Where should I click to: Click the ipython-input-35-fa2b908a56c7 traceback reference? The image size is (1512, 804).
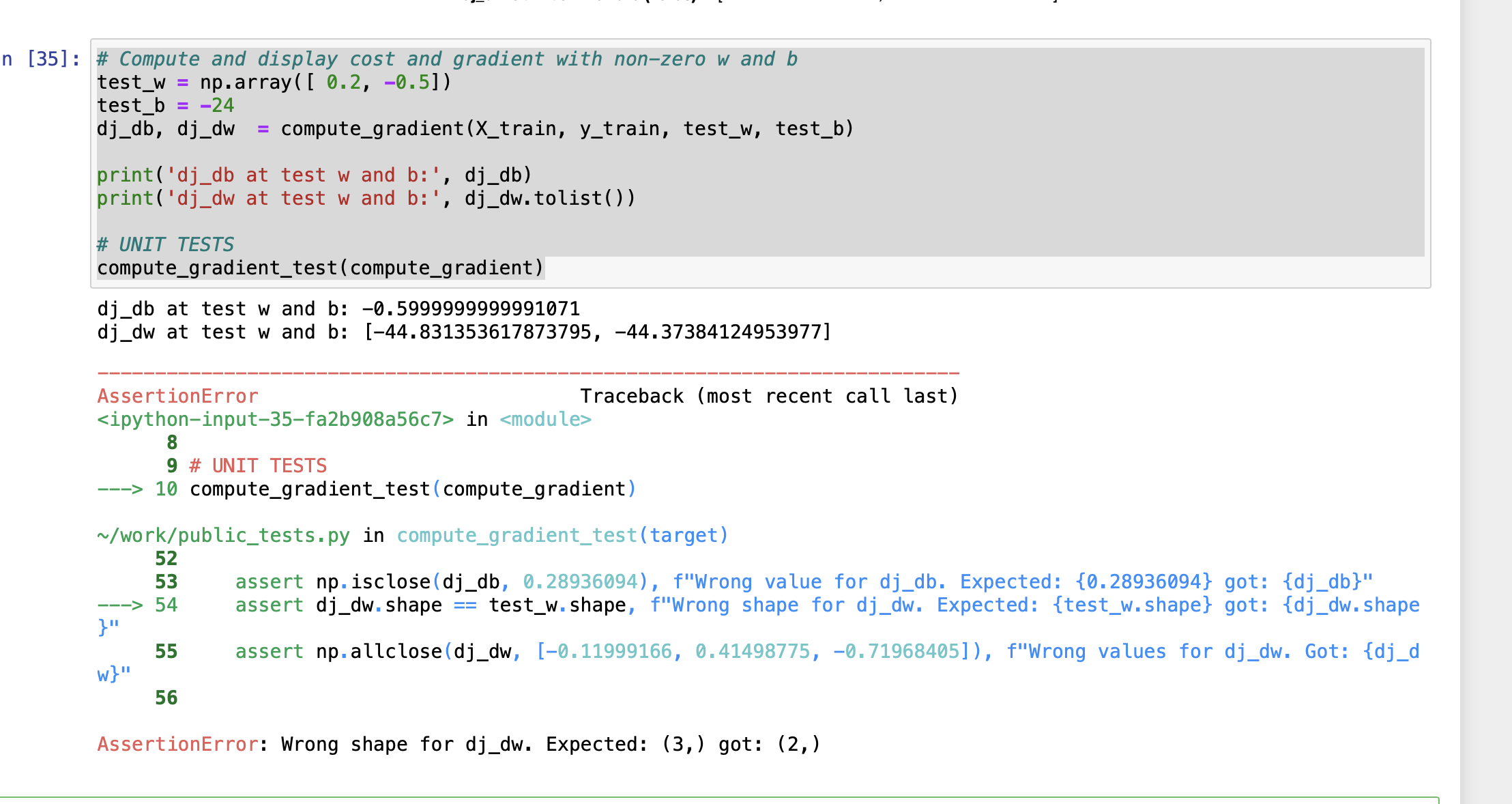(x=275, y=420)
